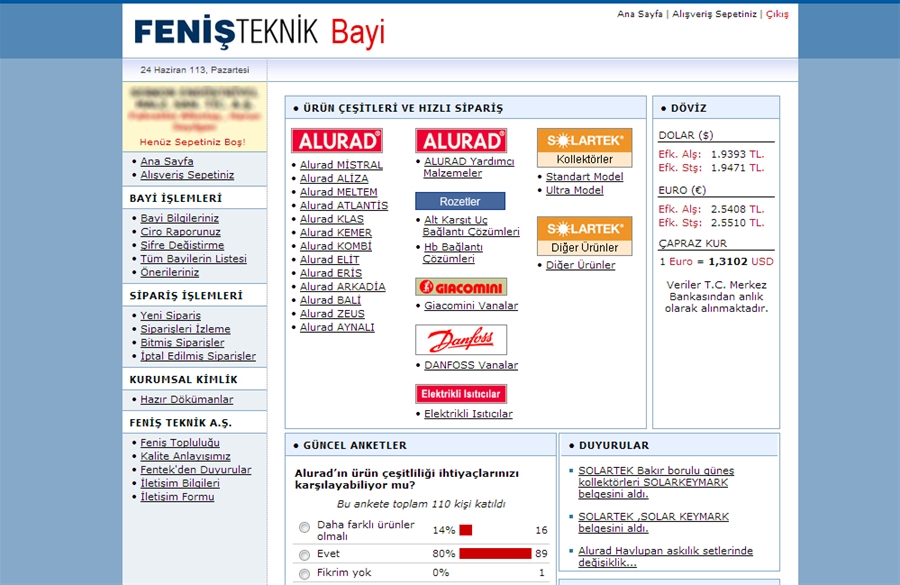The width and height of the screenshot is (900, 585).
Task: Click the Alışveriş Sepetiniz sidebar link
Action: [x=187, y=175]
